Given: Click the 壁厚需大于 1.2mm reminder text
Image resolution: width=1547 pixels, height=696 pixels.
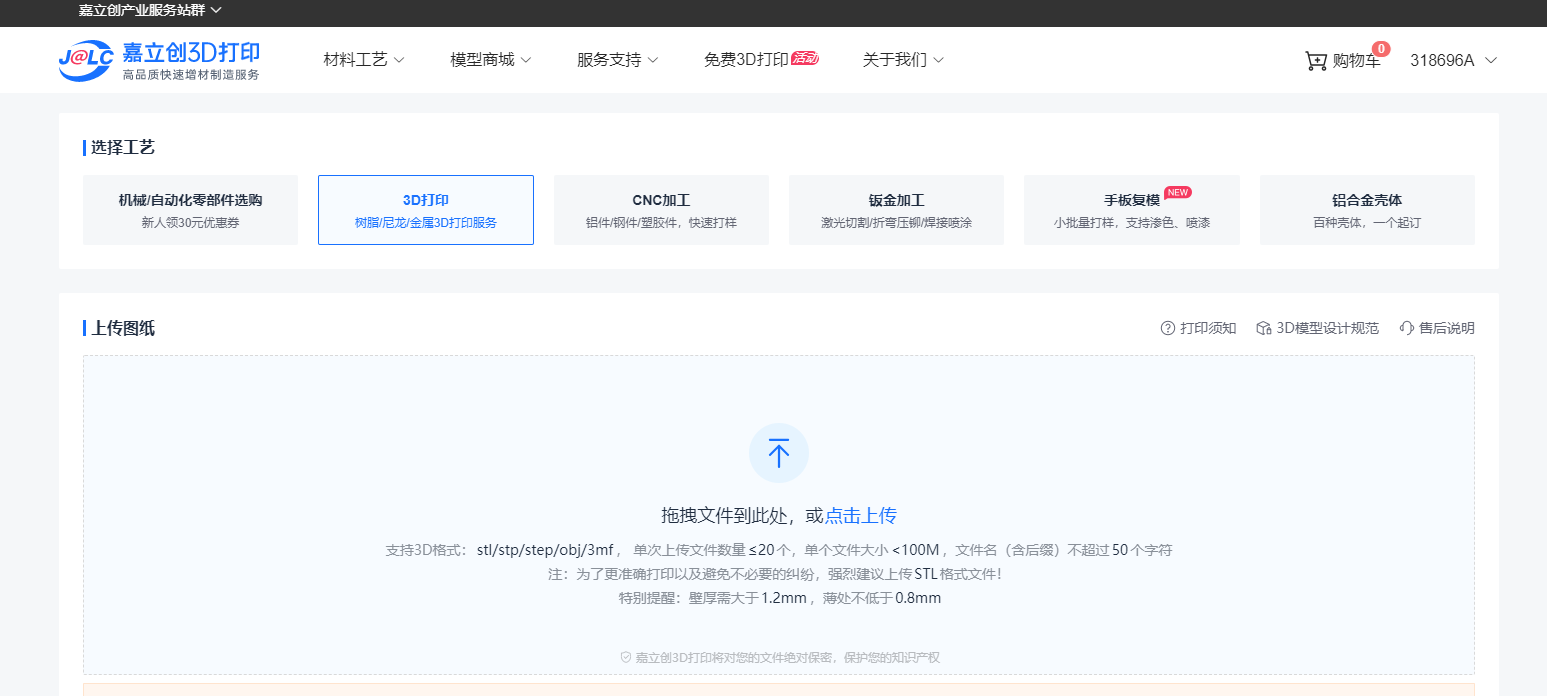Looking at the screenshot, I should [x=747, y=598].
